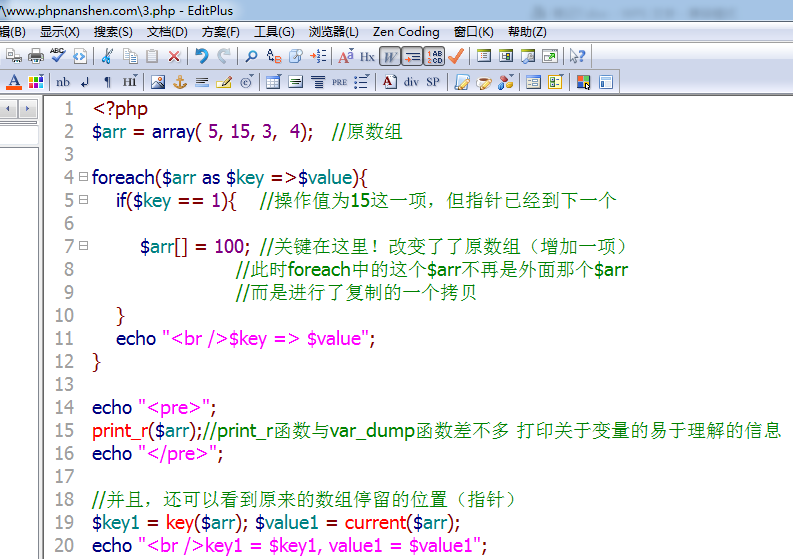Open the 工具(G) menu
The width and height of the screenshot is (793, 559).
click(x=274, y=32)
